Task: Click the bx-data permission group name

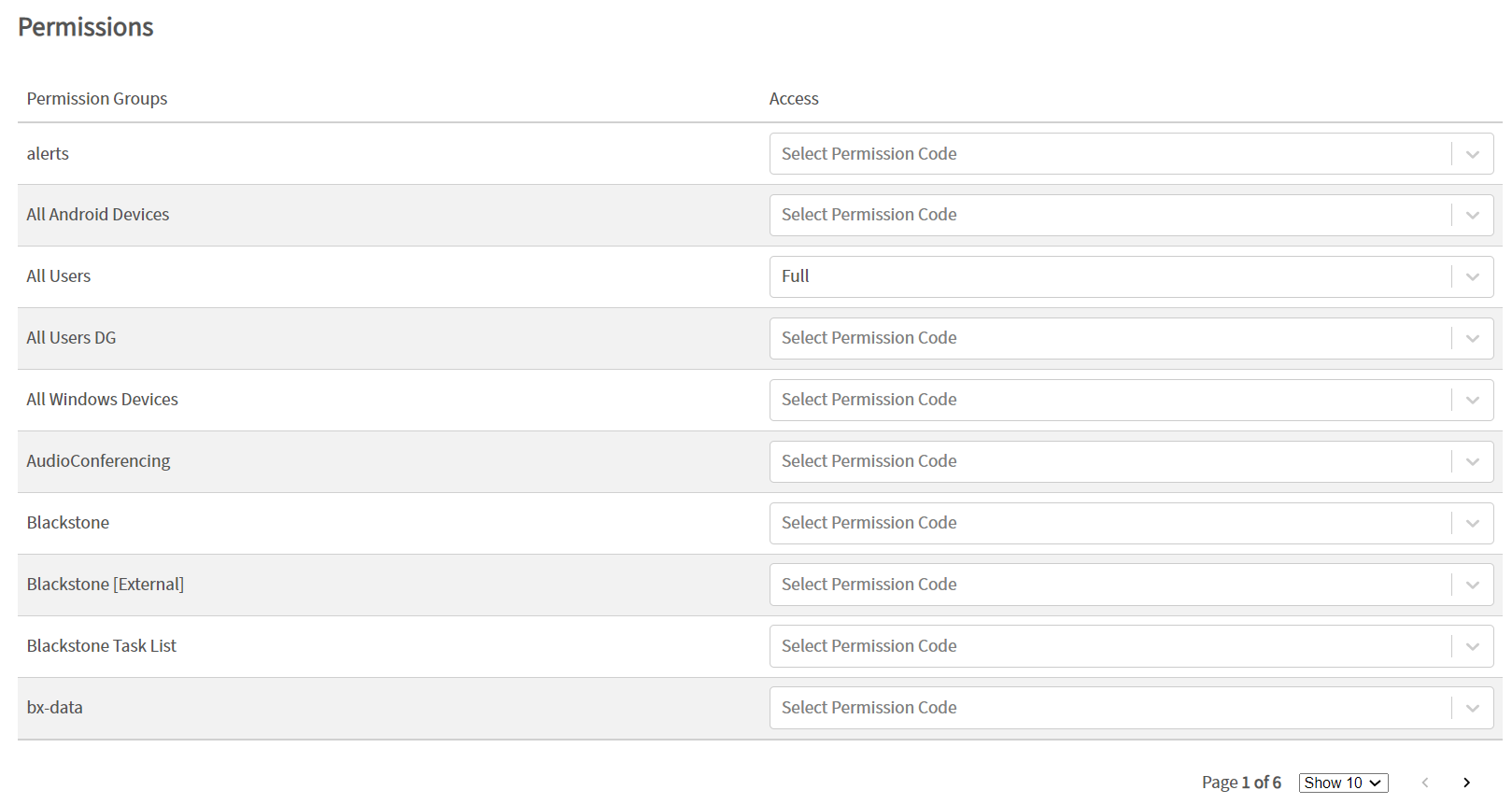Action: (55, 708)
